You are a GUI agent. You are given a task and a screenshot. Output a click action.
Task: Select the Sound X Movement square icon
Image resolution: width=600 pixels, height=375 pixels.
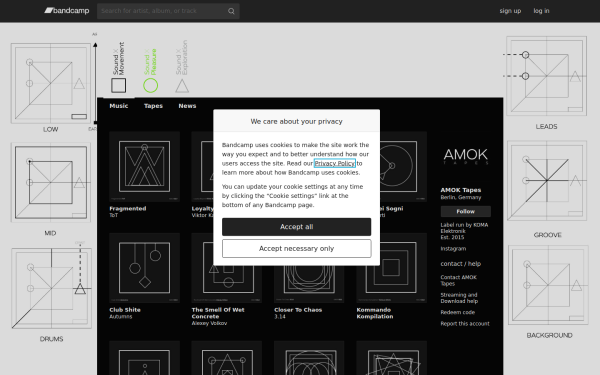(x=119, y=85)
